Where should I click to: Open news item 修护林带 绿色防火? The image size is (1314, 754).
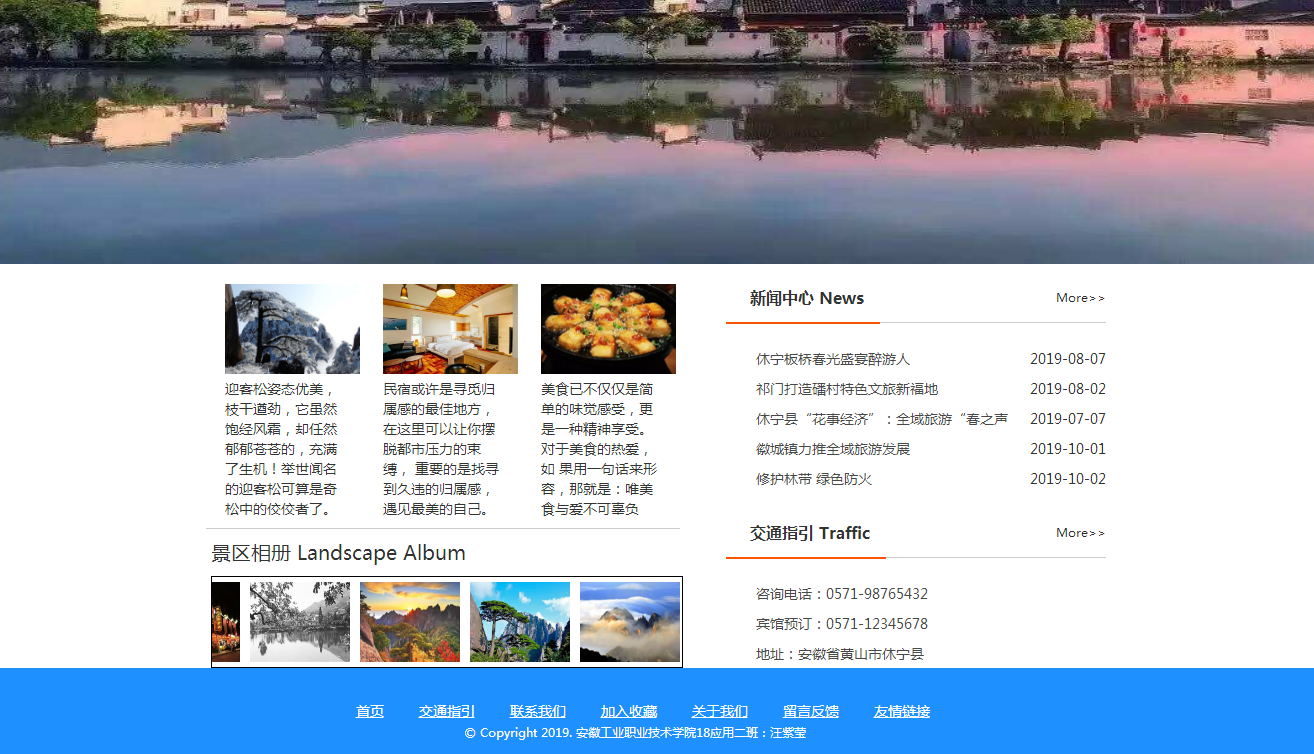point(814,479)
